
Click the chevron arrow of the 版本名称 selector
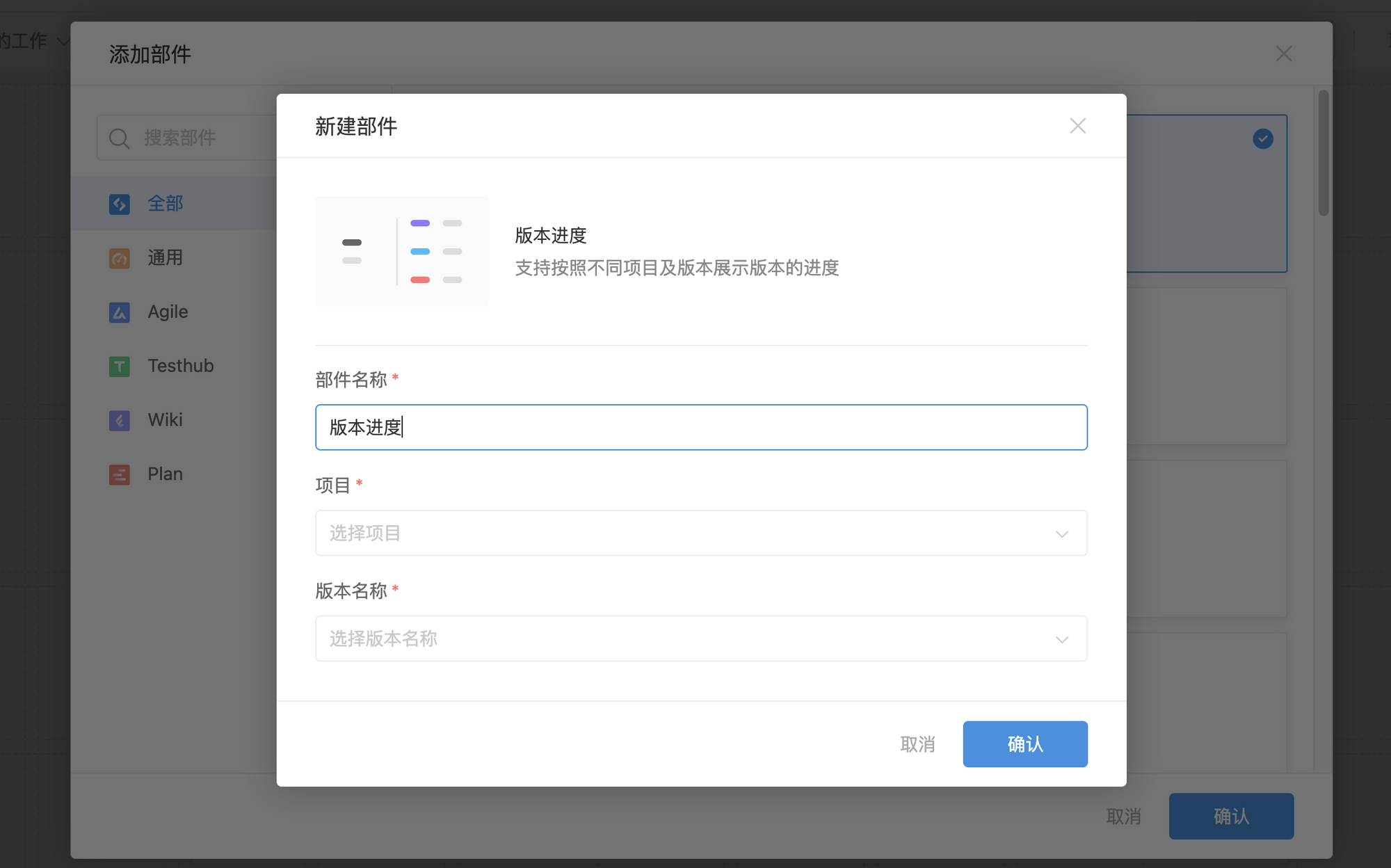[1061, 640]
